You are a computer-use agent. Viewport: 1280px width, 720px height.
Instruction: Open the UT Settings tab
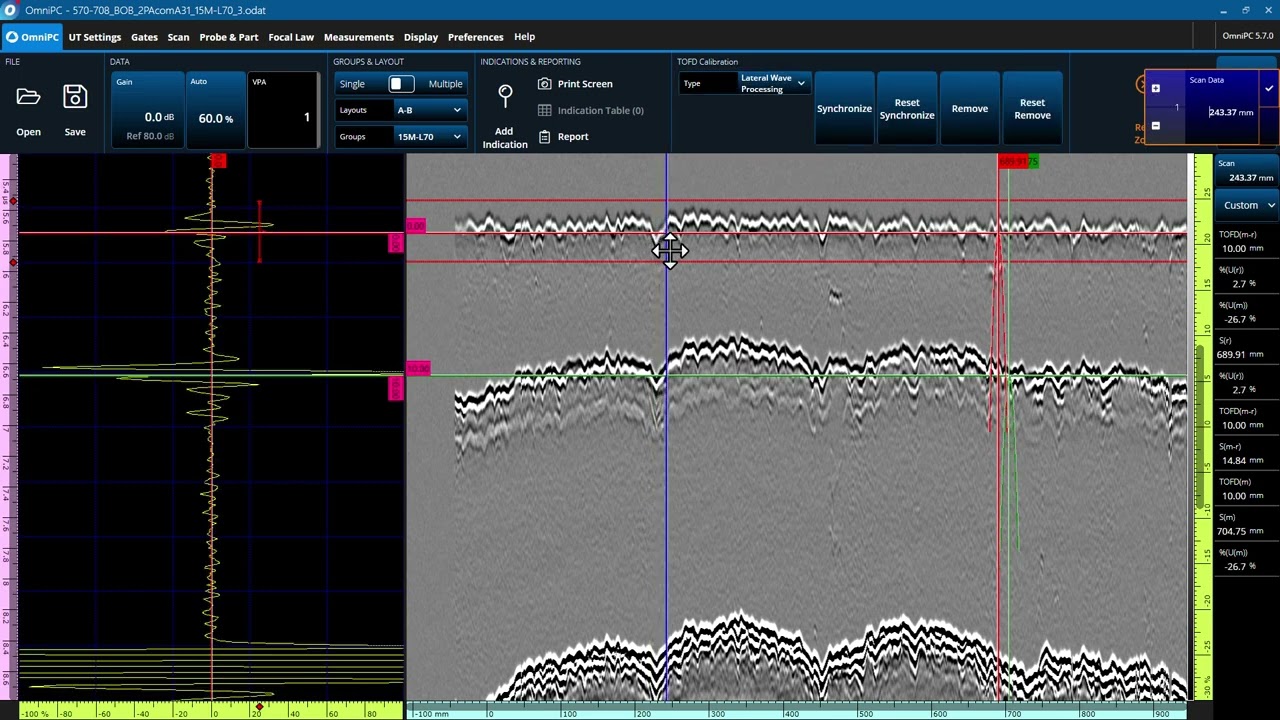tap(95, 37)
